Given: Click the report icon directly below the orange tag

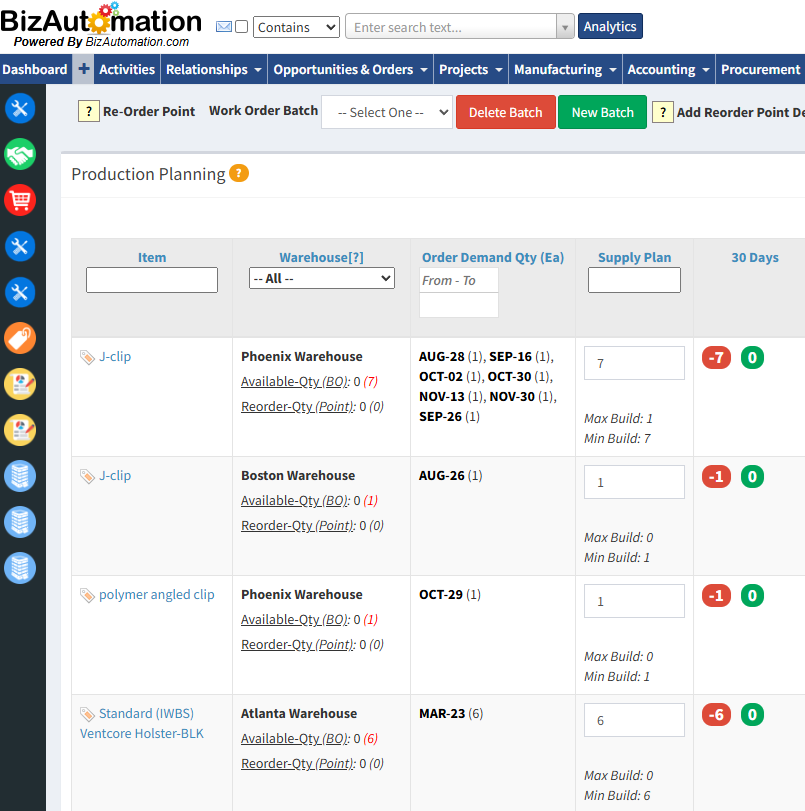Looking at the screenshot, I should pyautogui.click(x=20, y=384).
